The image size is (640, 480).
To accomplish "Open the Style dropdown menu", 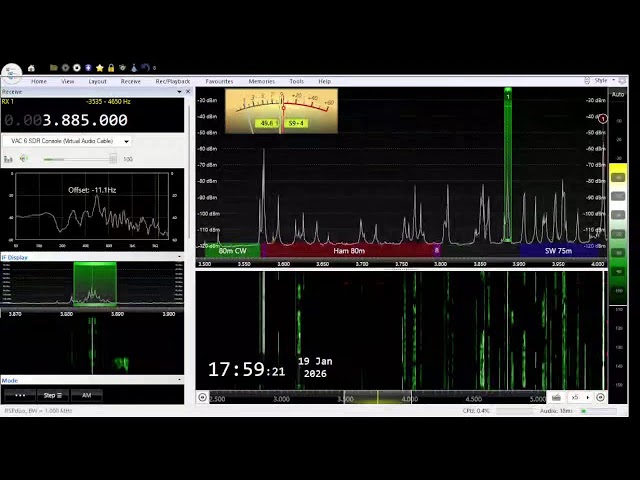I will pos(604,80).
